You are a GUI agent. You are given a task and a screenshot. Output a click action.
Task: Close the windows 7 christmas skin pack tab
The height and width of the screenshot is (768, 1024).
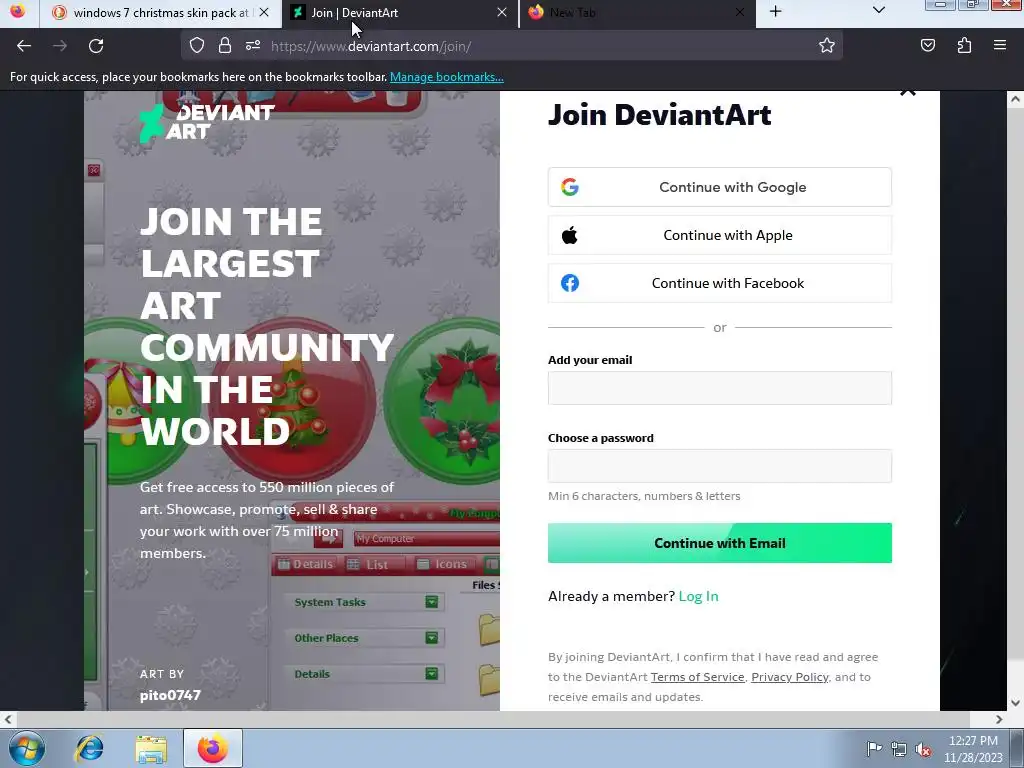point(264,12)
